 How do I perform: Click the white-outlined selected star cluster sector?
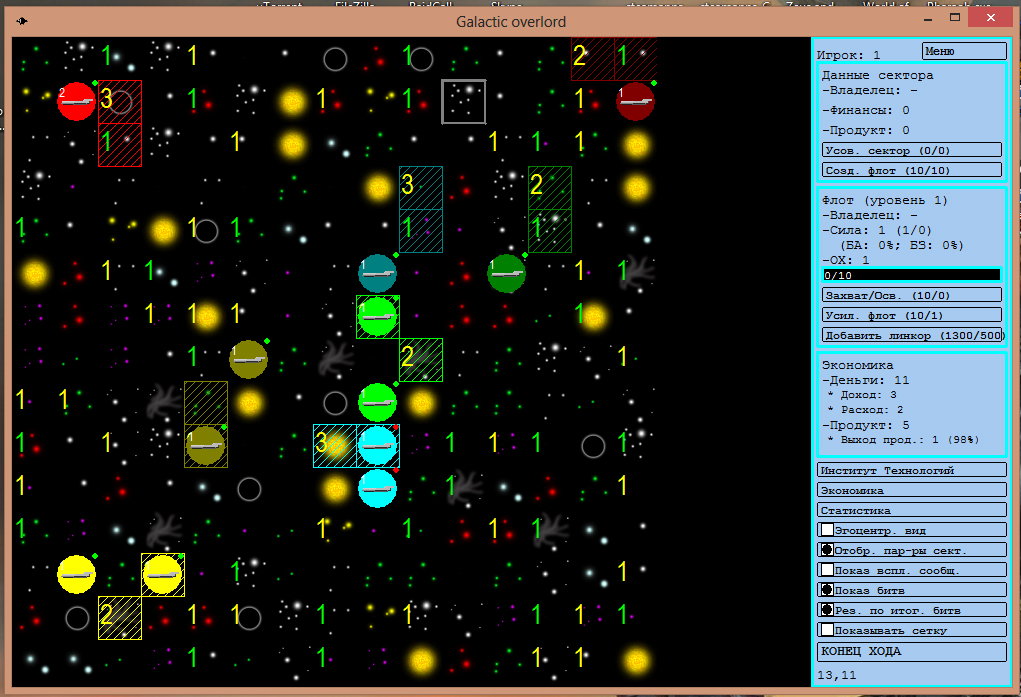(x=464, y=102)
